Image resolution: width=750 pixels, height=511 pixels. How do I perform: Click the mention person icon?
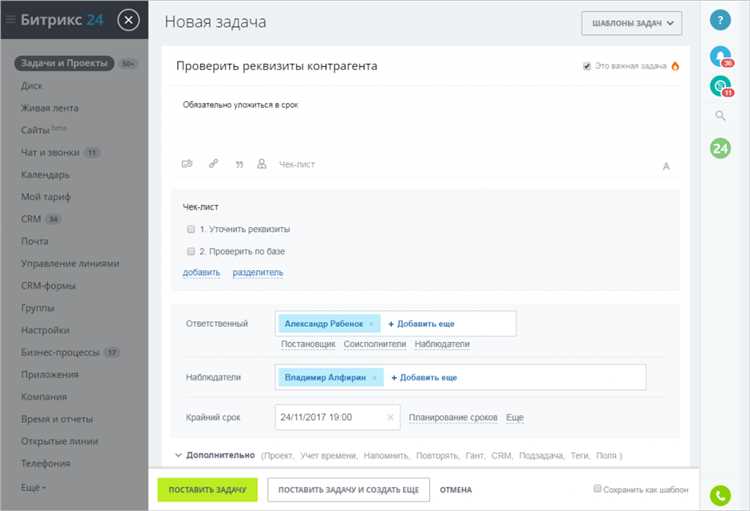[x=262, y=164]
